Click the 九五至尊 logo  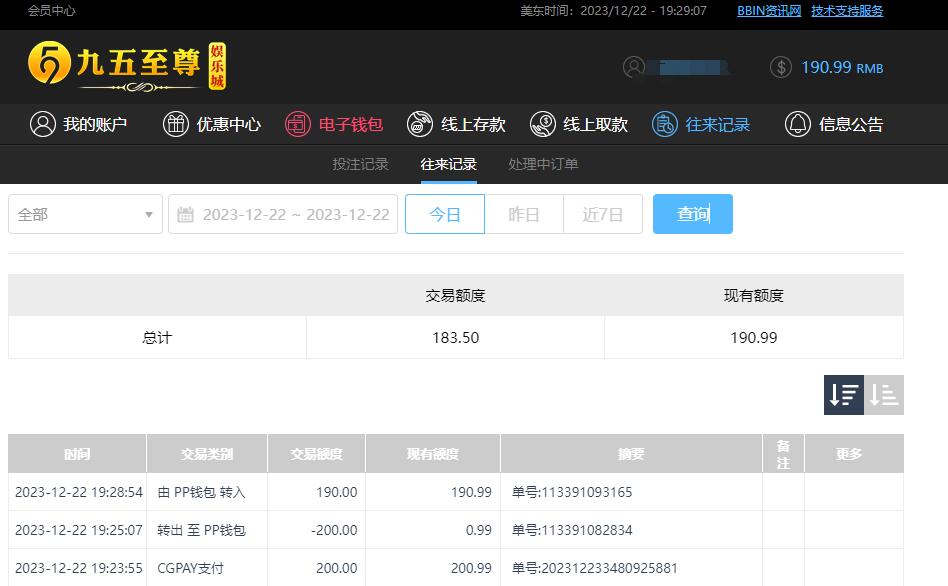[x=127, y=66]
